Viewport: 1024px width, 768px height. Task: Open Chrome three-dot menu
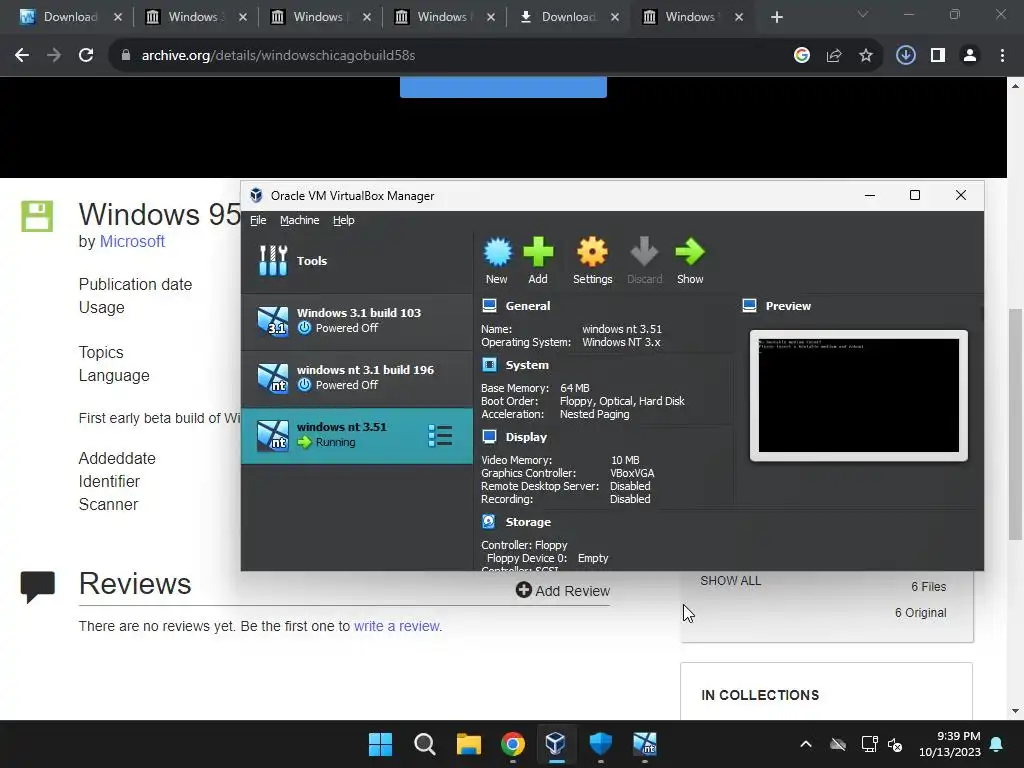pyautogui.click(x=1002, y=56)
